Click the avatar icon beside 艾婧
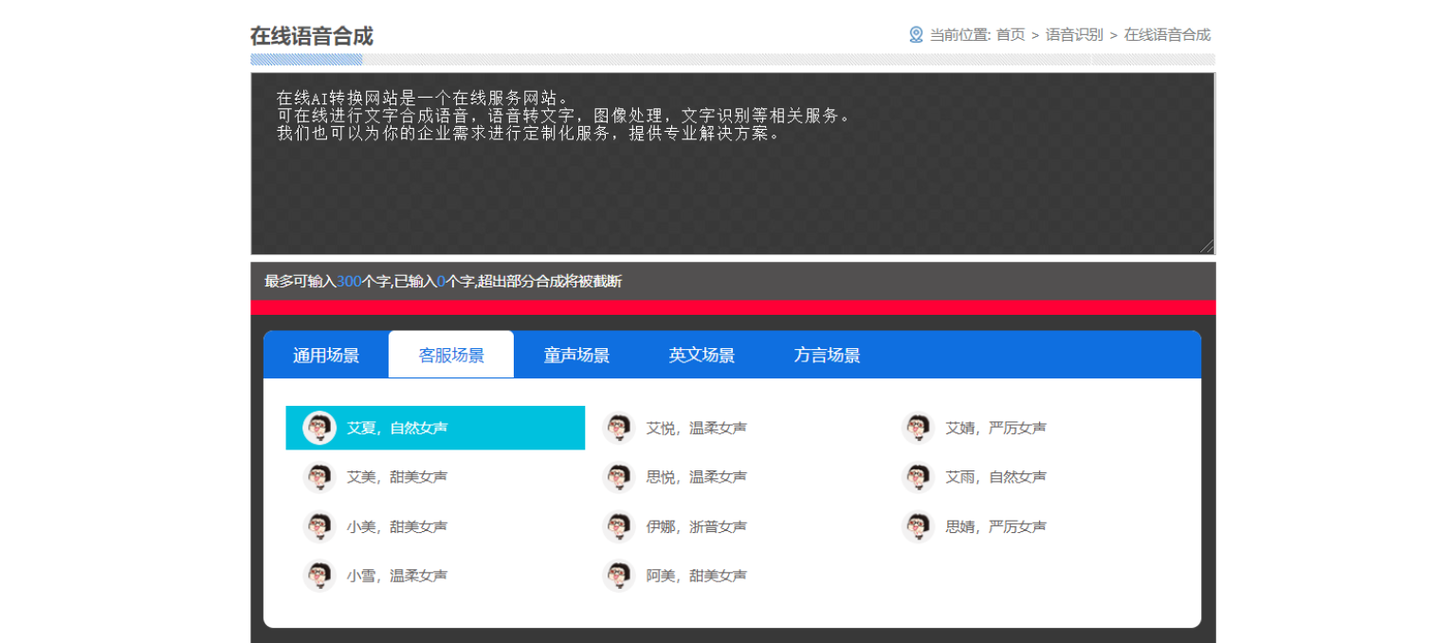1440x643 pixels. 918,428
